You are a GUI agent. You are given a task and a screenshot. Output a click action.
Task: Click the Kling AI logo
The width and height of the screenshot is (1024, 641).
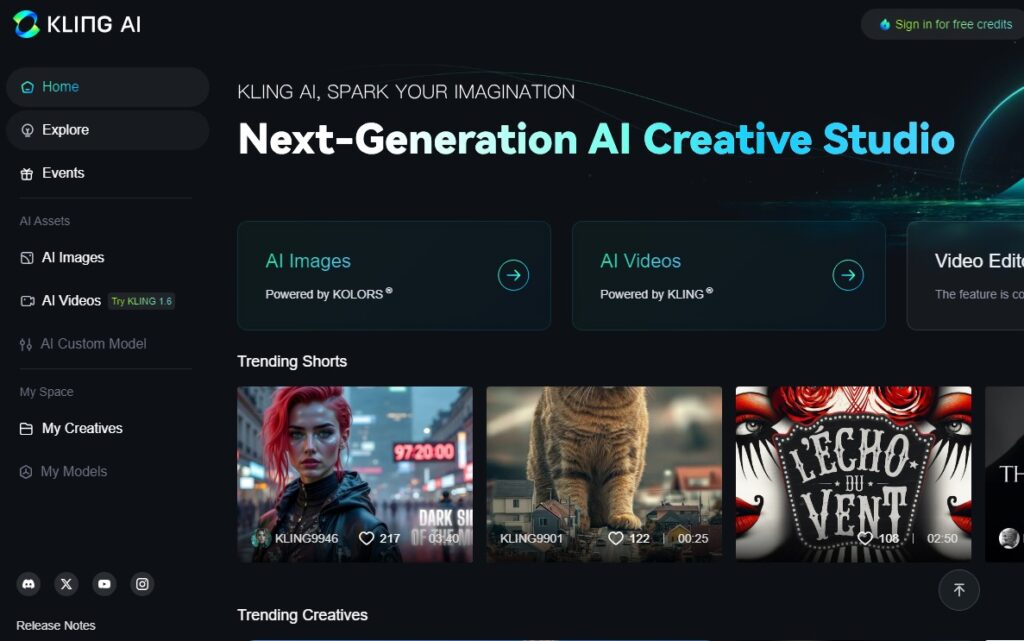click(x=76, y=24)
